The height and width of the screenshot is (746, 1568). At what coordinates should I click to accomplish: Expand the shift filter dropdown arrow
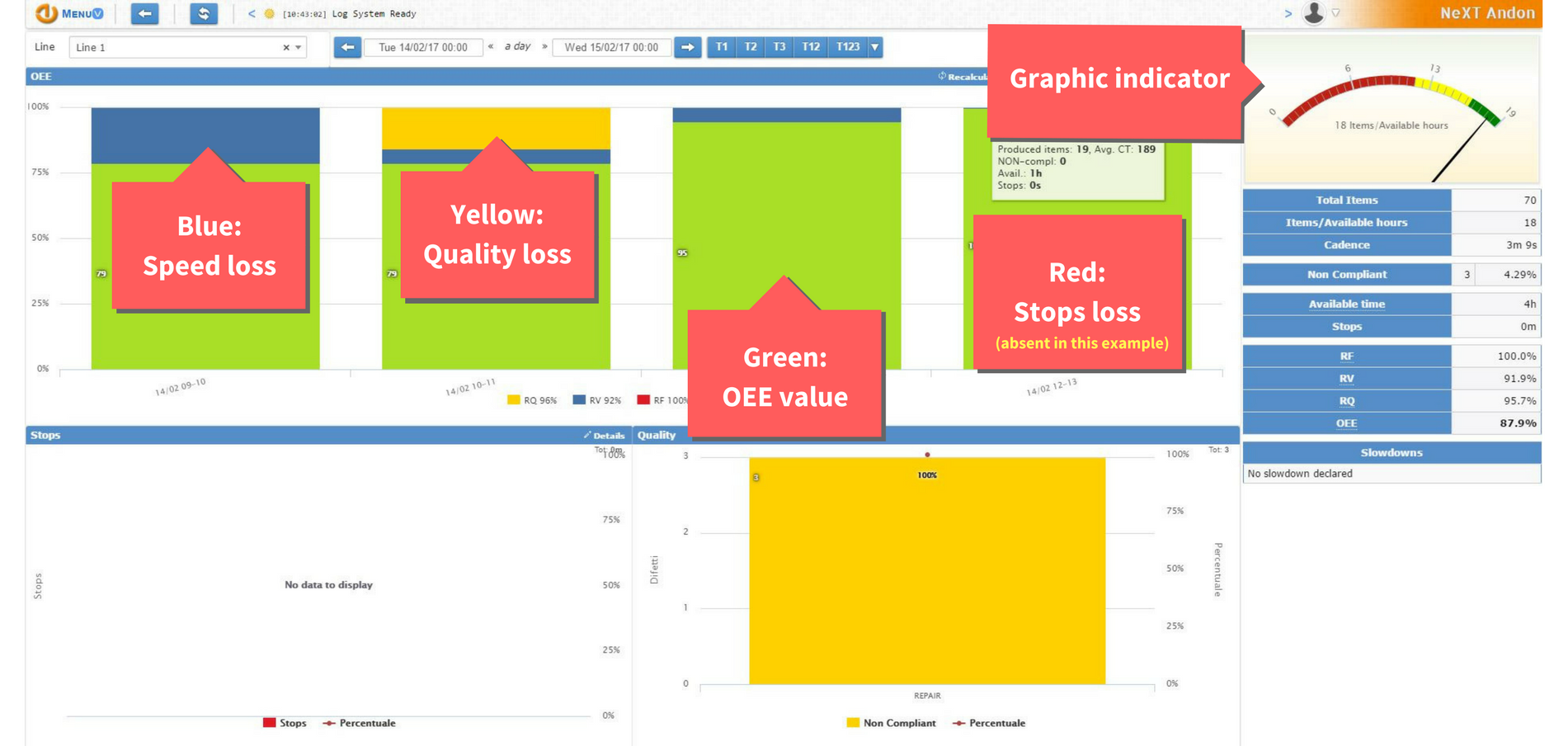874,47
